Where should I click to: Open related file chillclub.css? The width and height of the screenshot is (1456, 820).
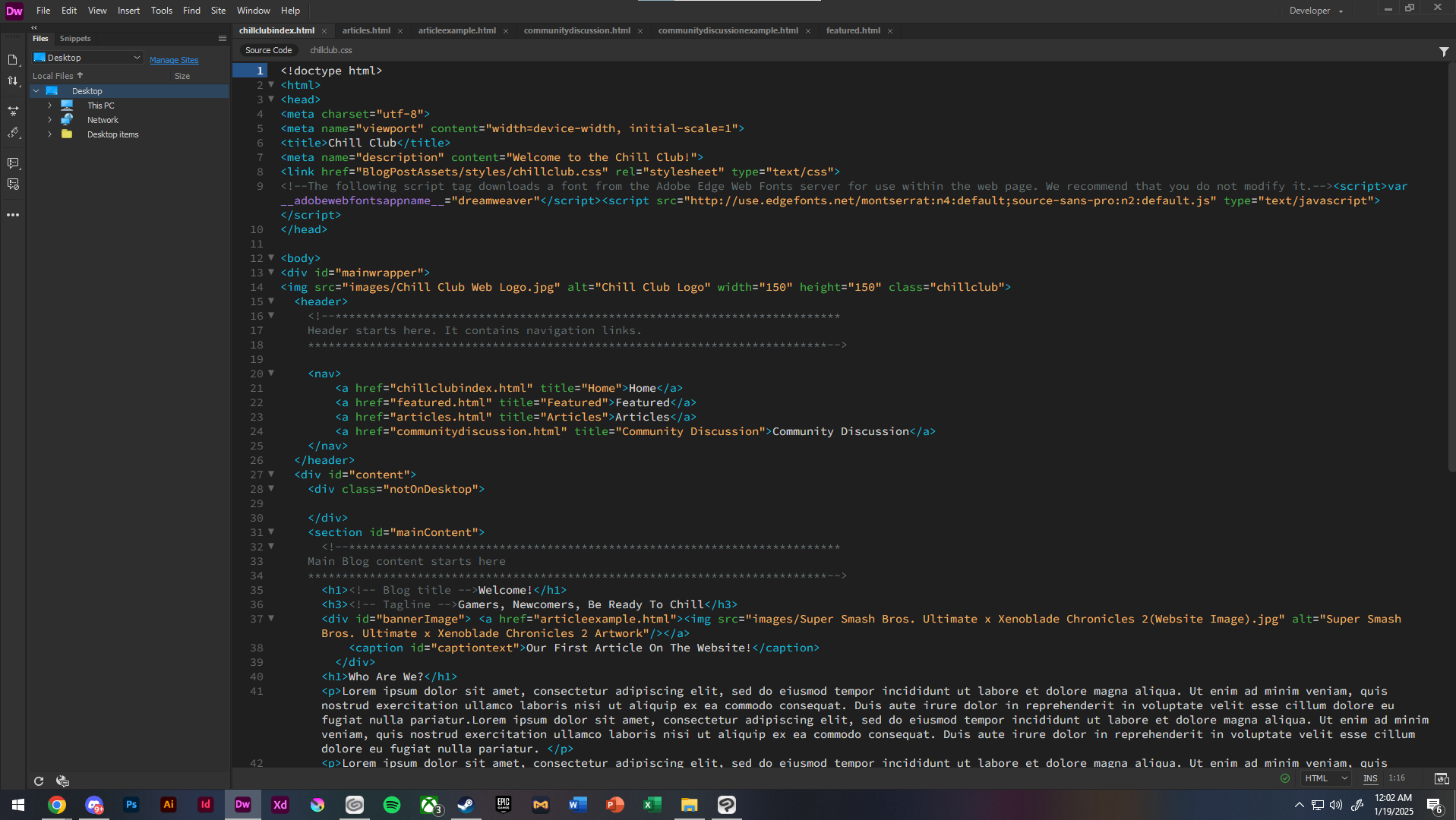click(330, 50)
